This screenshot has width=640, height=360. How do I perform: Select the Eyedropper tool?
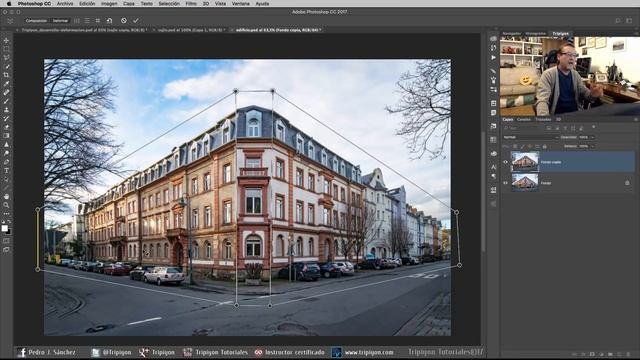6,84
